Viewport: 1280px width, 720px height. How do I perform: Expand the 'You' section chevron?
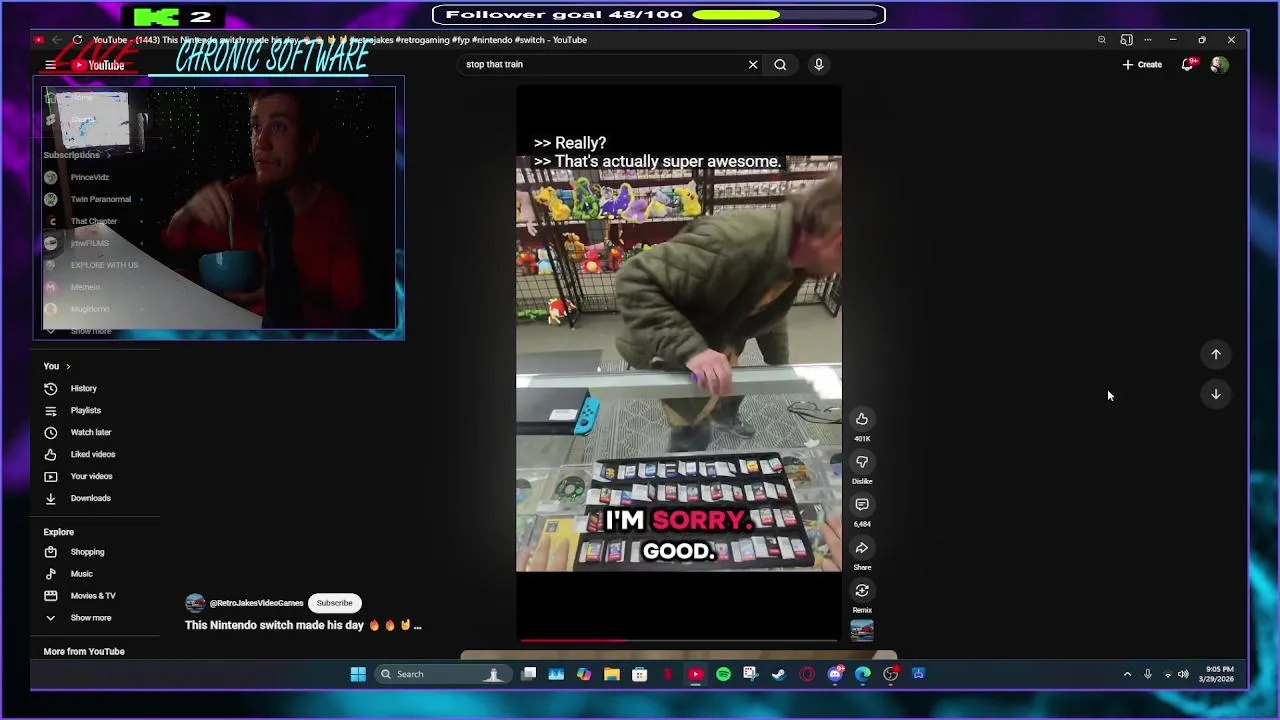point(68,366)
